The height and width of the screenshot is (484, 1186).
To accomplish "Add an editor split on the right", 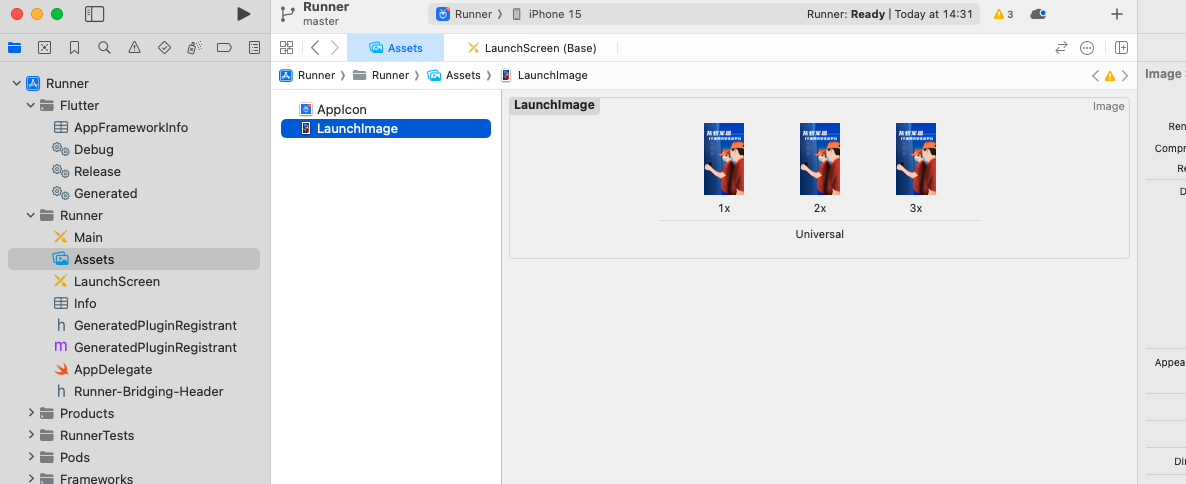I will point(1122,48).
